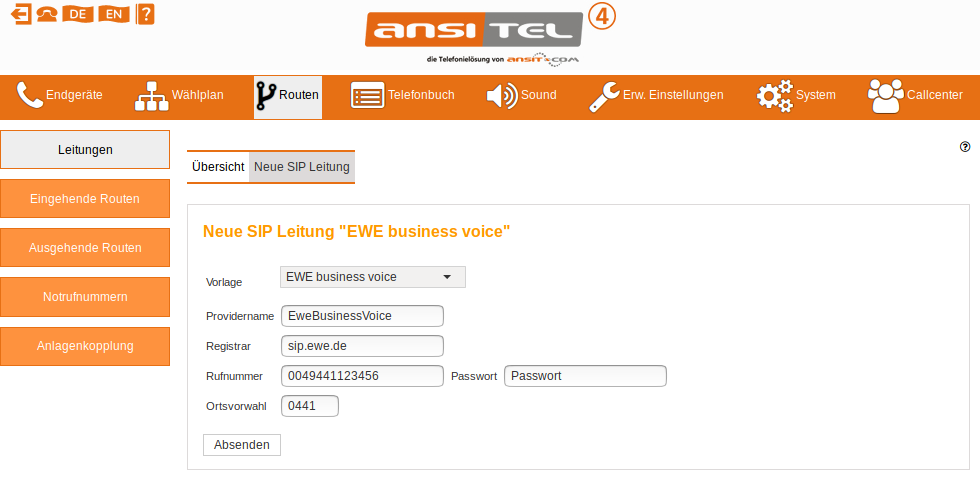Open Notrufnummern in sidebar
Screen dimensions: 980x485
(85, 297)
